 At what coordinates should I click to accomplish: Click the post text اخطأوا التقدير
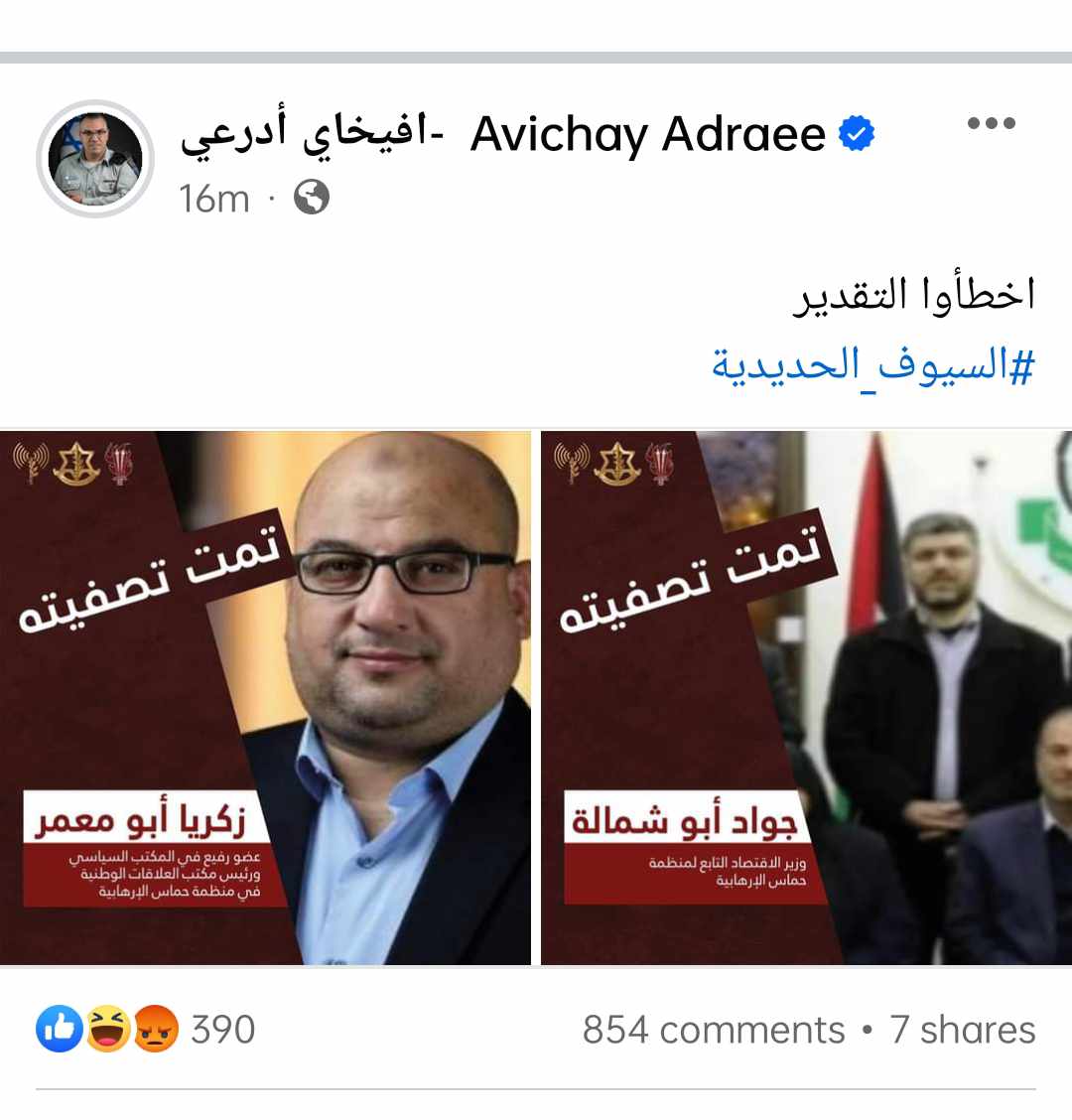pos(914,294)
